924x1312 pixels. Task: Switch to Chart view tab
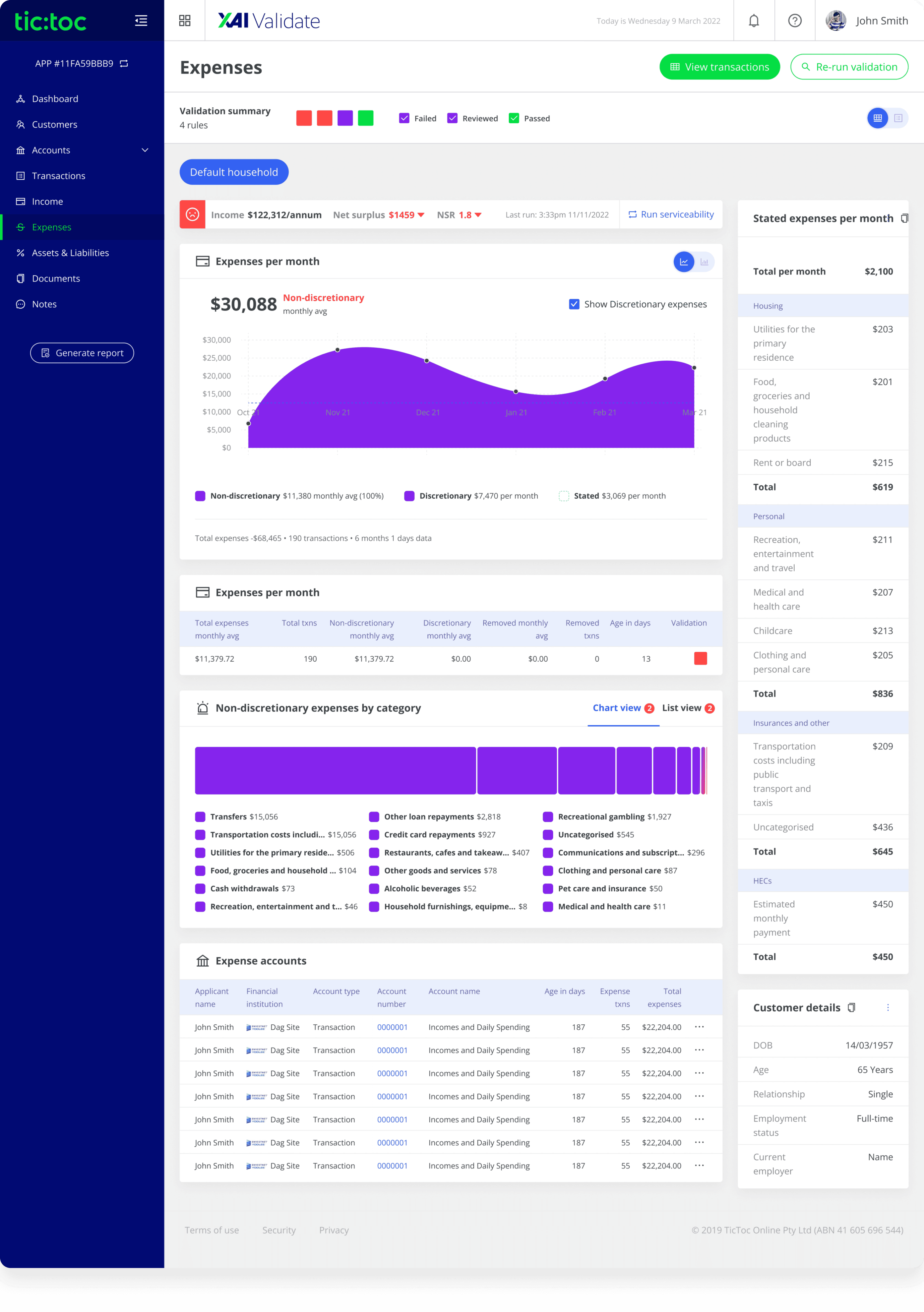(x=623, y=708)
